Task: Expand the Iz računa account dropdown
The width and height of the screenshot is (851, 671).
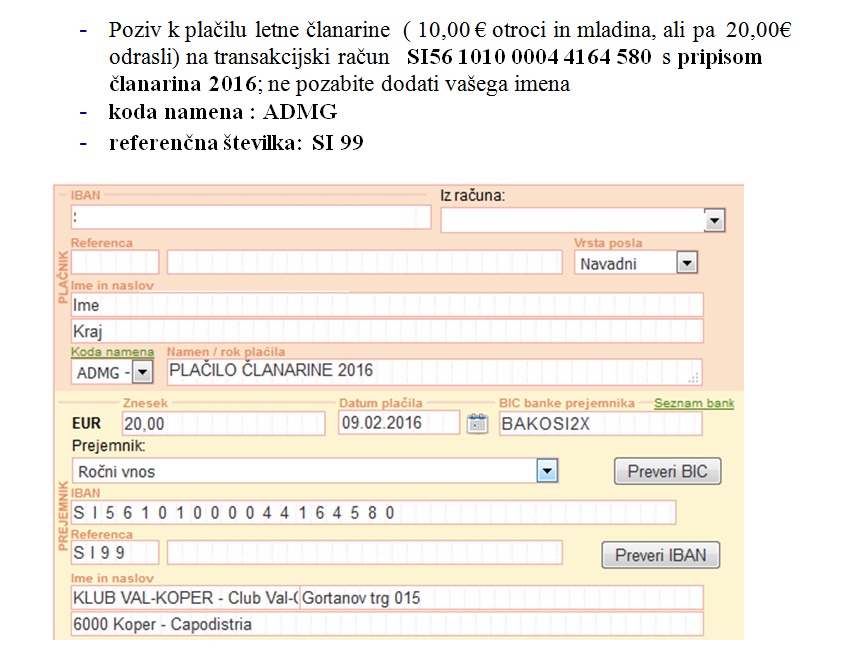Action: click(x=713, y=220)
